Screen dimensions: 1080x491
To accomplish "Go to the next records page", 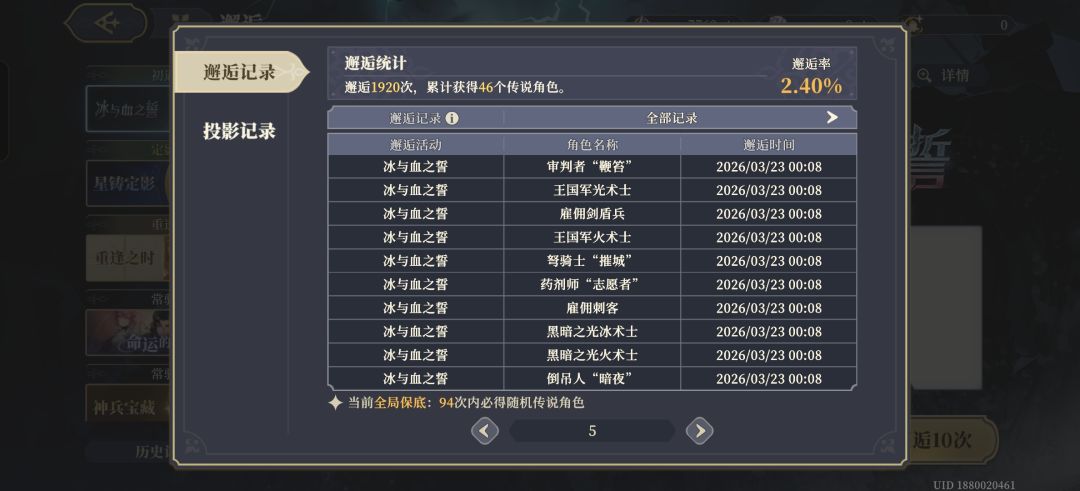I will tap(699, 431).
